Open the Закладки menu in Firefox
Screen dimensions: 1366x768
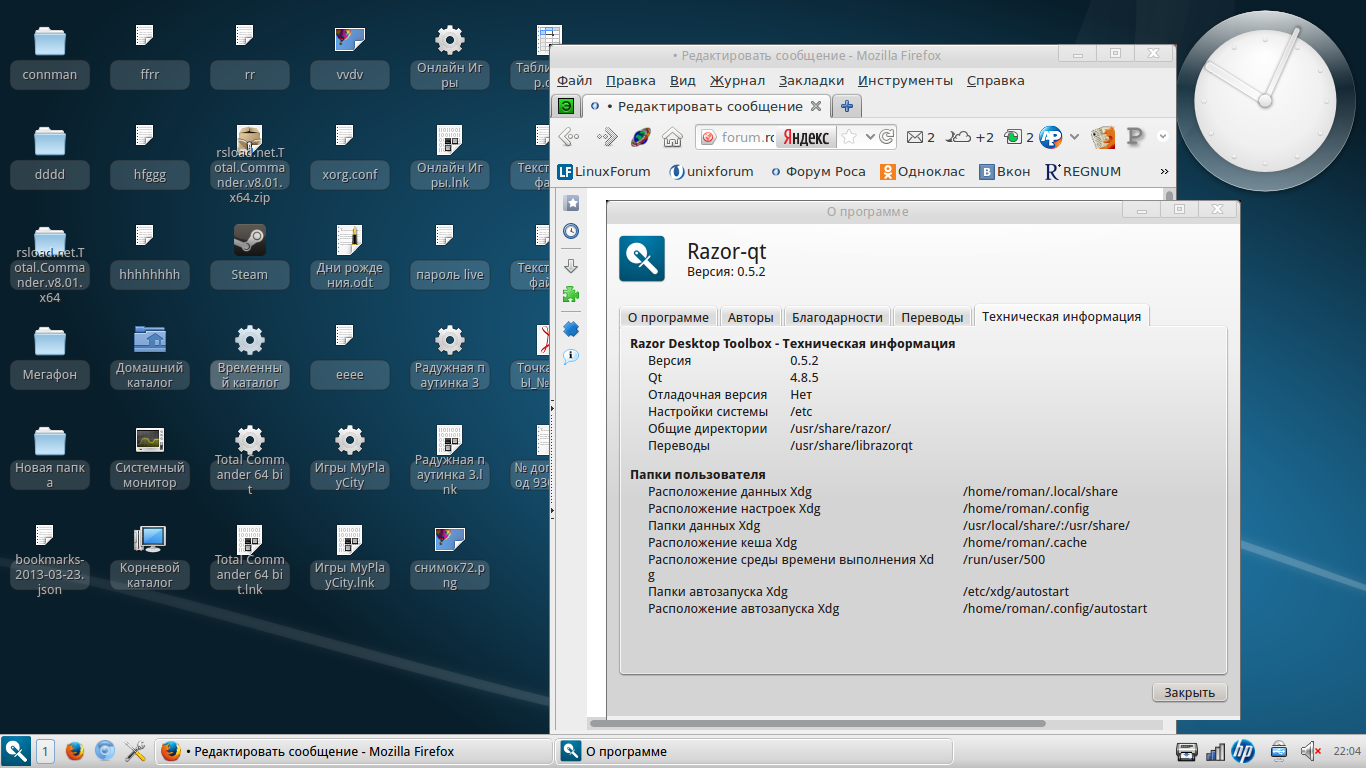pyautogui.click(x=811, y=81)
